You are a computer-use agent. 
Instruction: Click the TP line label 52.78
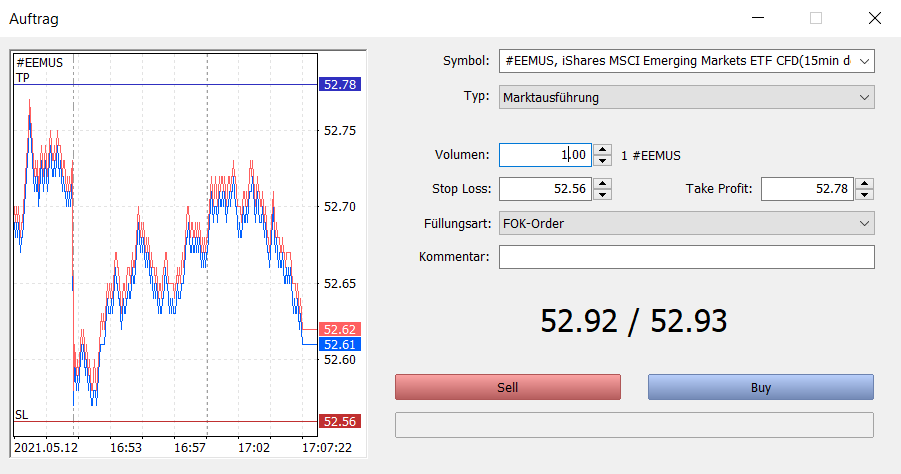point(340,84)
